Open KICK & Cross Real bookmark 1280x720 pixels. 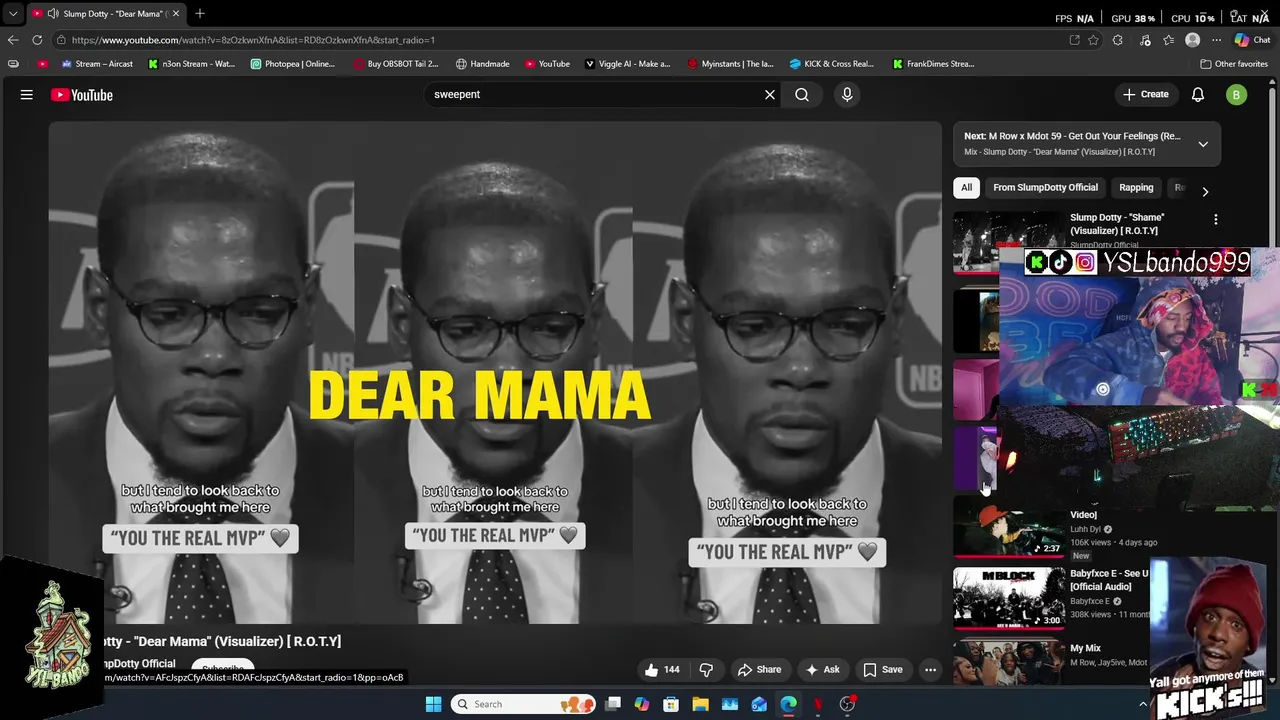pos(831,64)
